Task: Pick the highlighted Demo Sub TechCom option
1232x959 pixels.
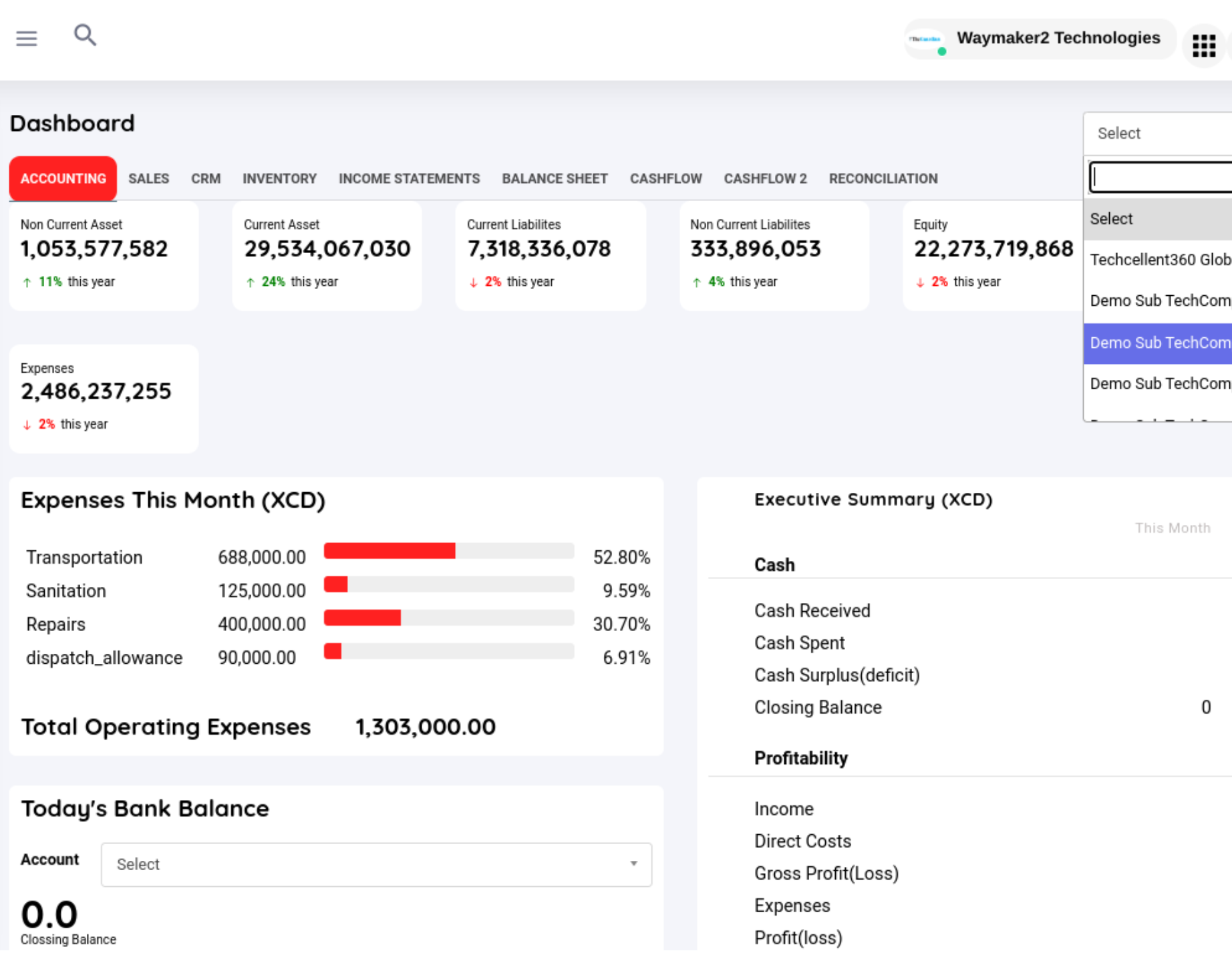Action: 1159,343
